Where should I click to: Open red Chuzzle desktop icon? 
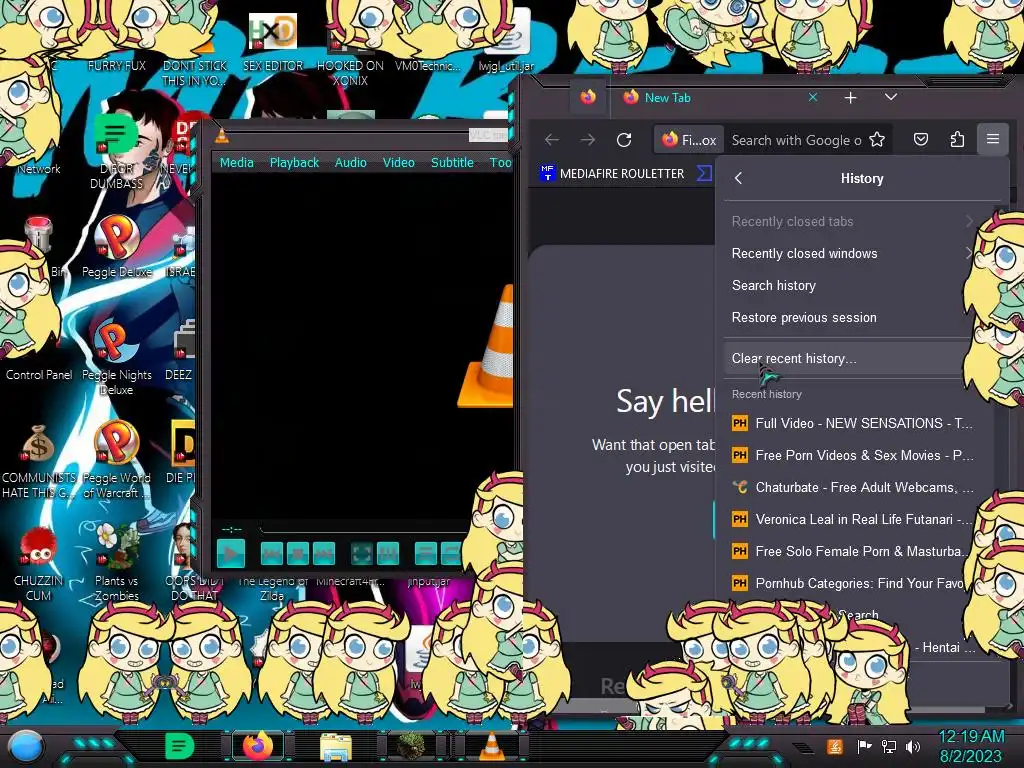point(38,563)
